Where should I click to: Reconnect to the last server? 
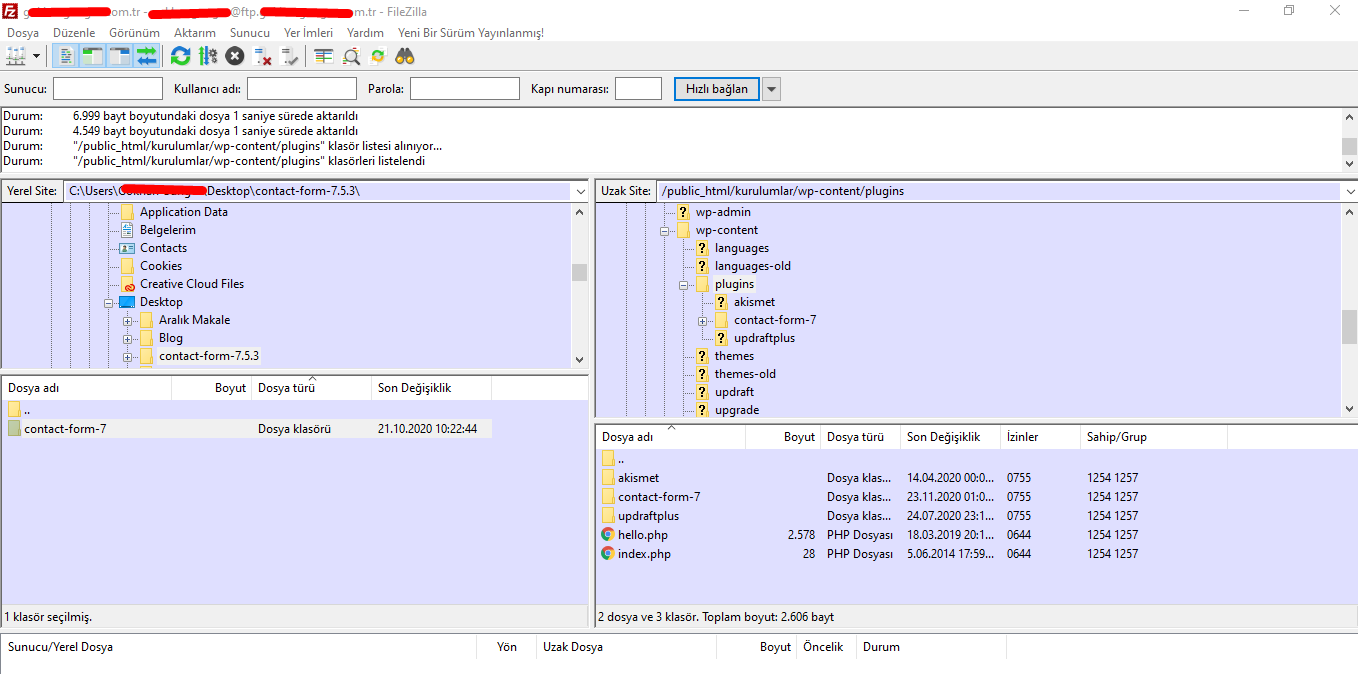(290, 56)
